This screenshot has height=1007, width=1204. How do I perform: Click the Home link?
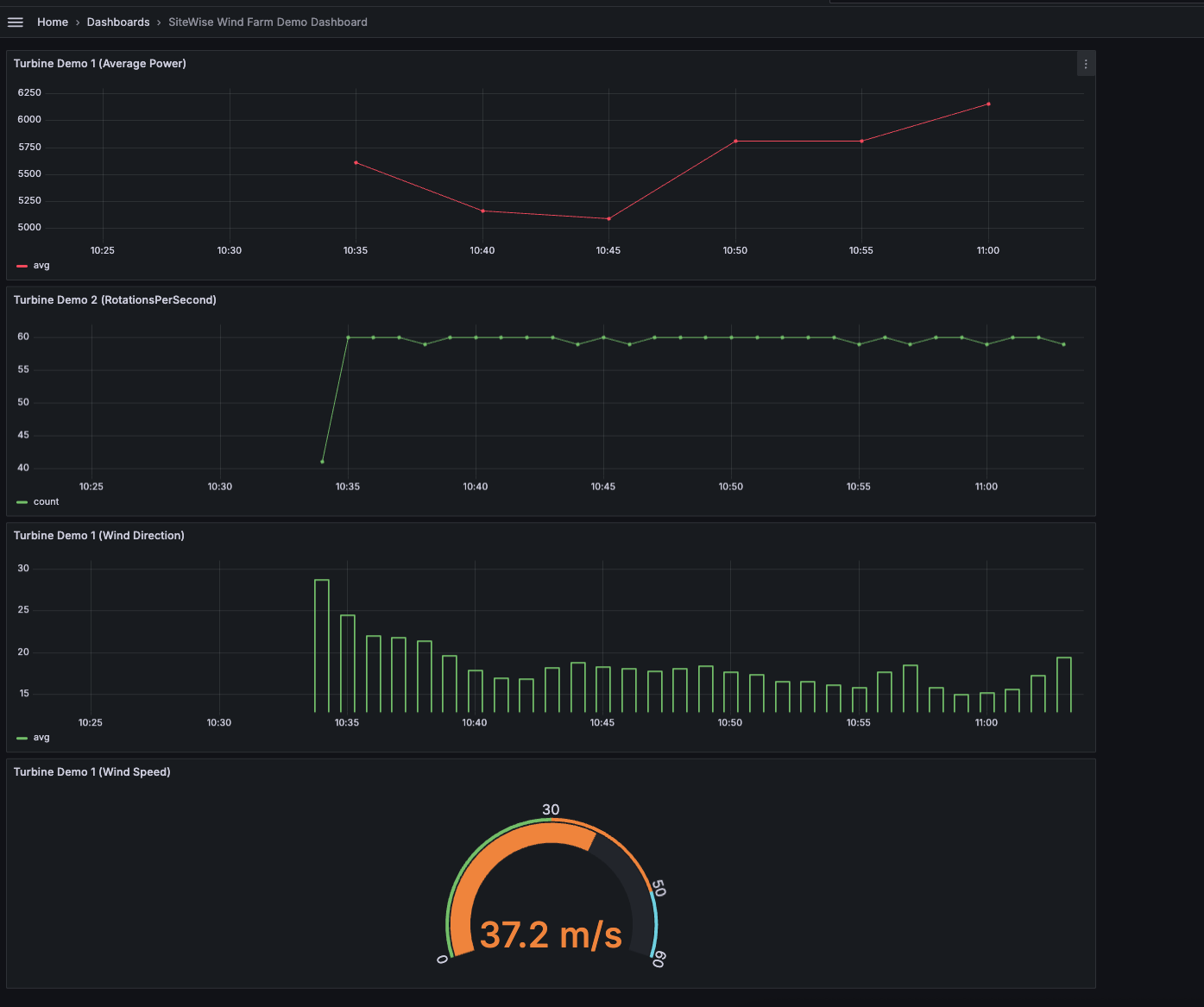(x=53, y=22)
